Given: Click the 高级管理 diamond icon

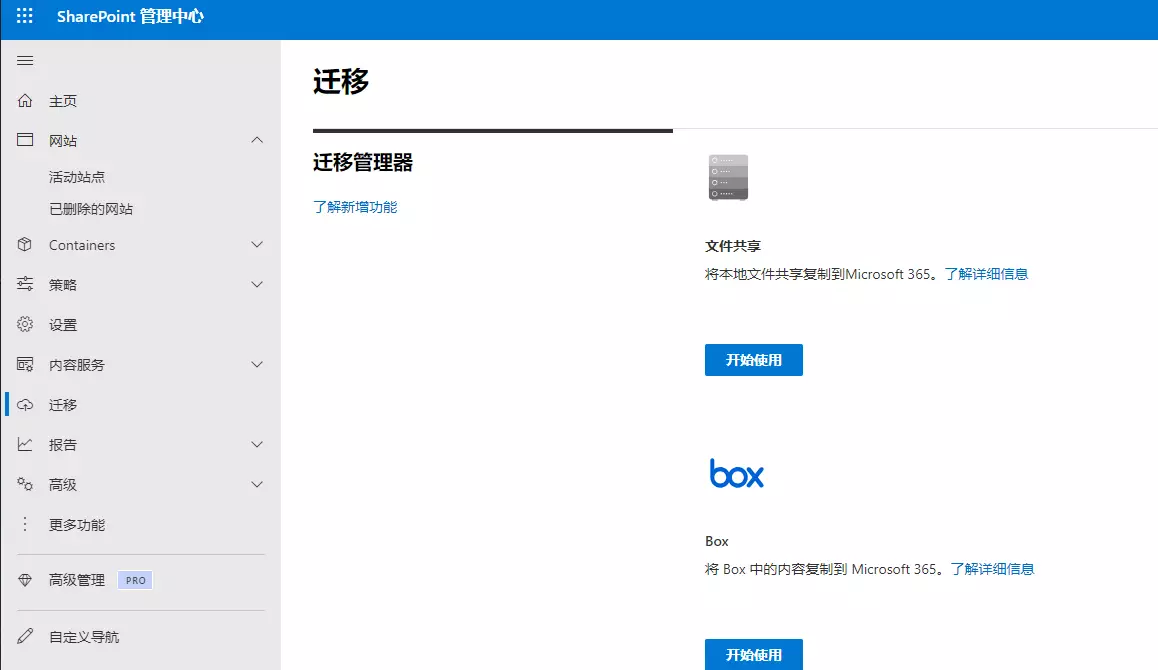Looking at the screenshot, I should pyautogui.click(x=25, y=580).
